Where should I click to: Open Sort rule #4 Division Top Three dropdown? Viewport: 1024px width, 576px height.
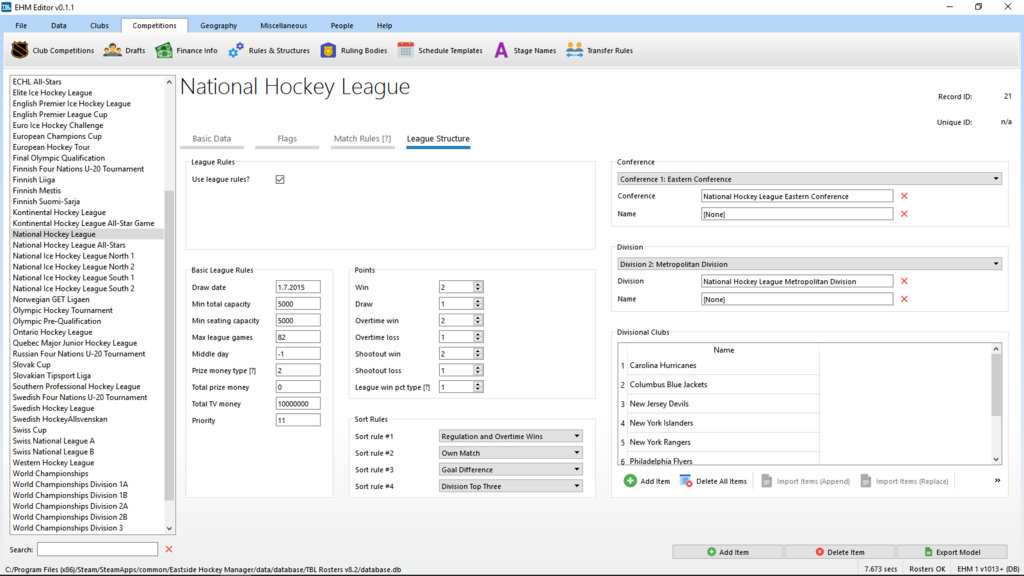(x=510, y=487)
